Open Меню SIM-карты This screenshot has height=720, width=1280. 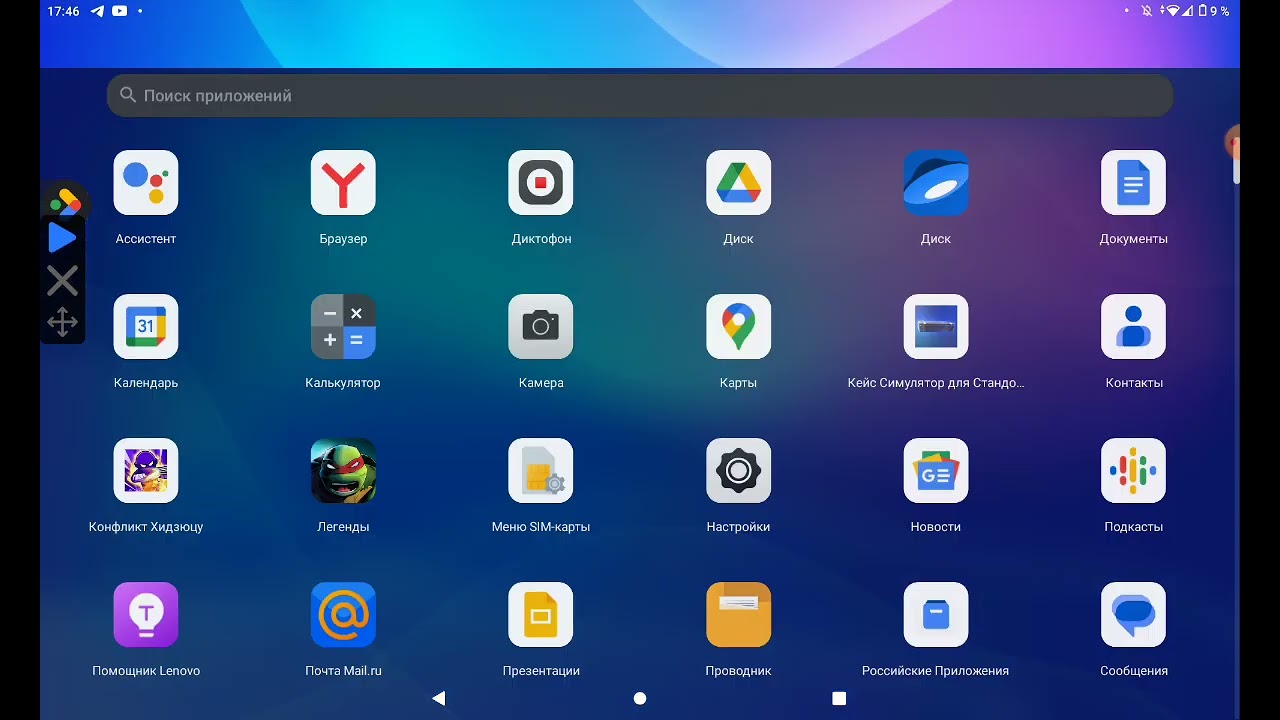pos(541,471)
